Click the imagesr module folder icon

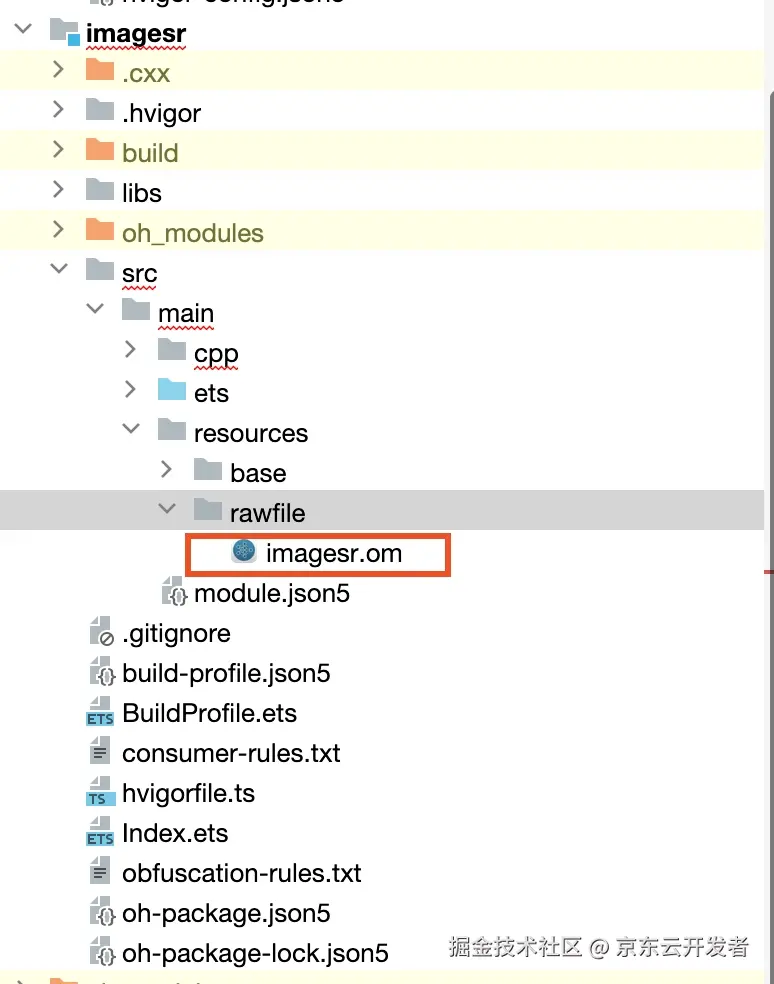tap(64, 33)
